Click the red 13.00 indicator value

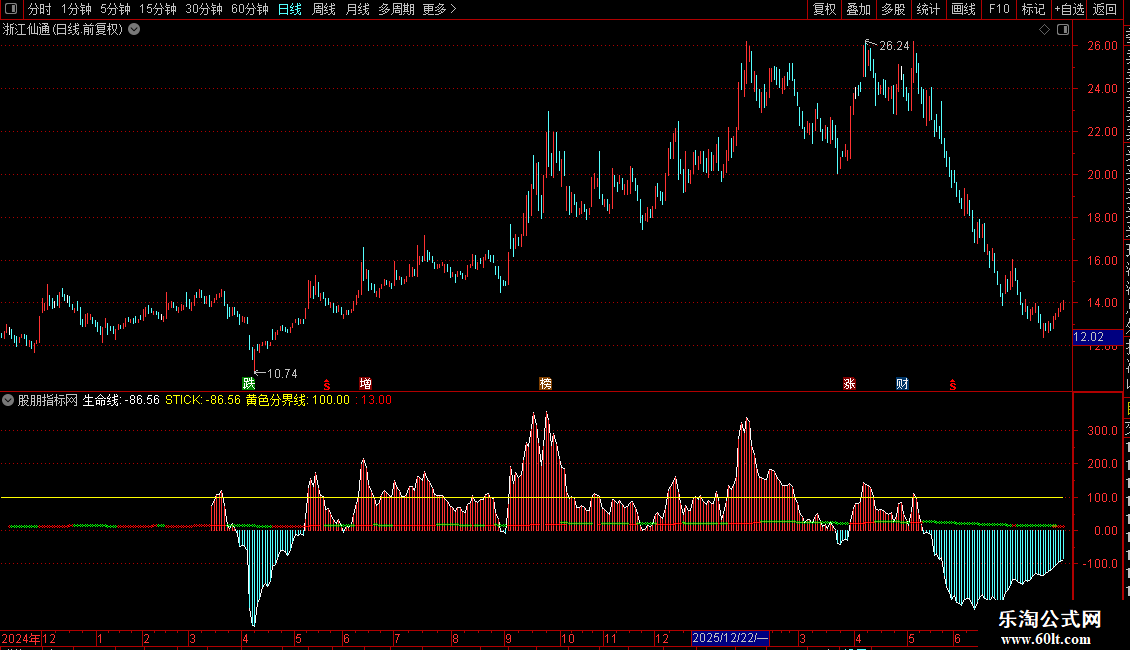coord(376,400)
